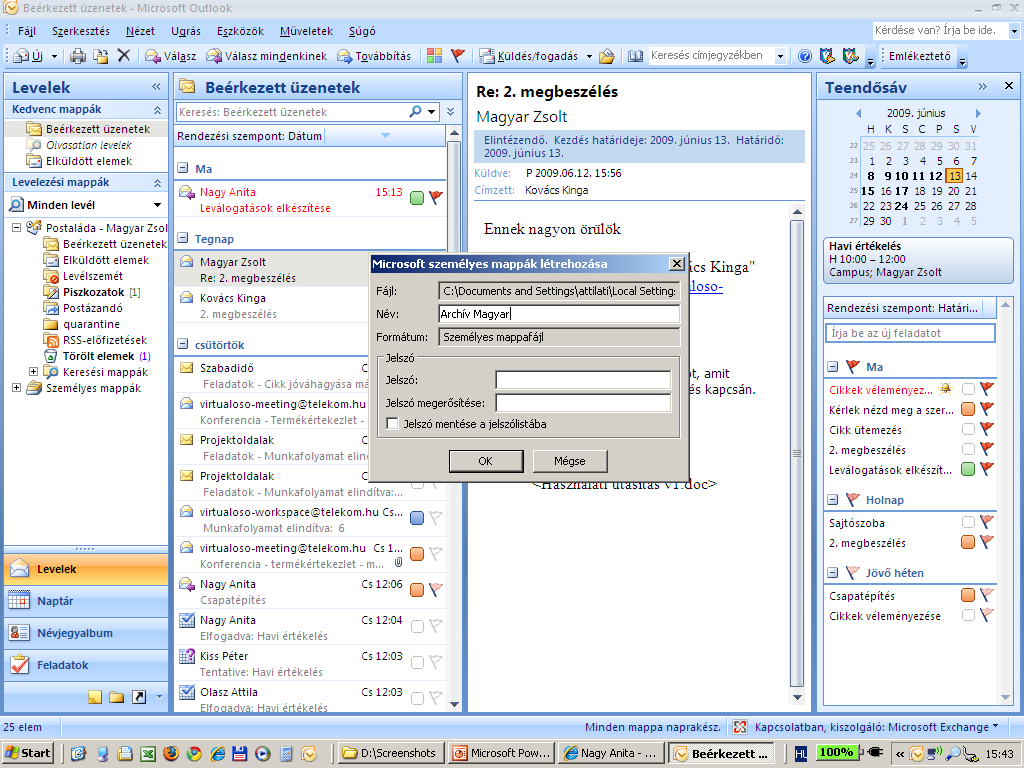Tick 'Jelszó mentése a jelszólistába' checkbox

(392, 424)
